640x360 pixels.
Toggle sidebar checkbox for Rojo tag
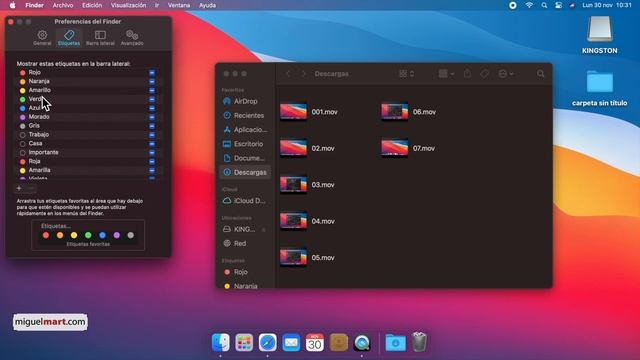coord(152,73)
